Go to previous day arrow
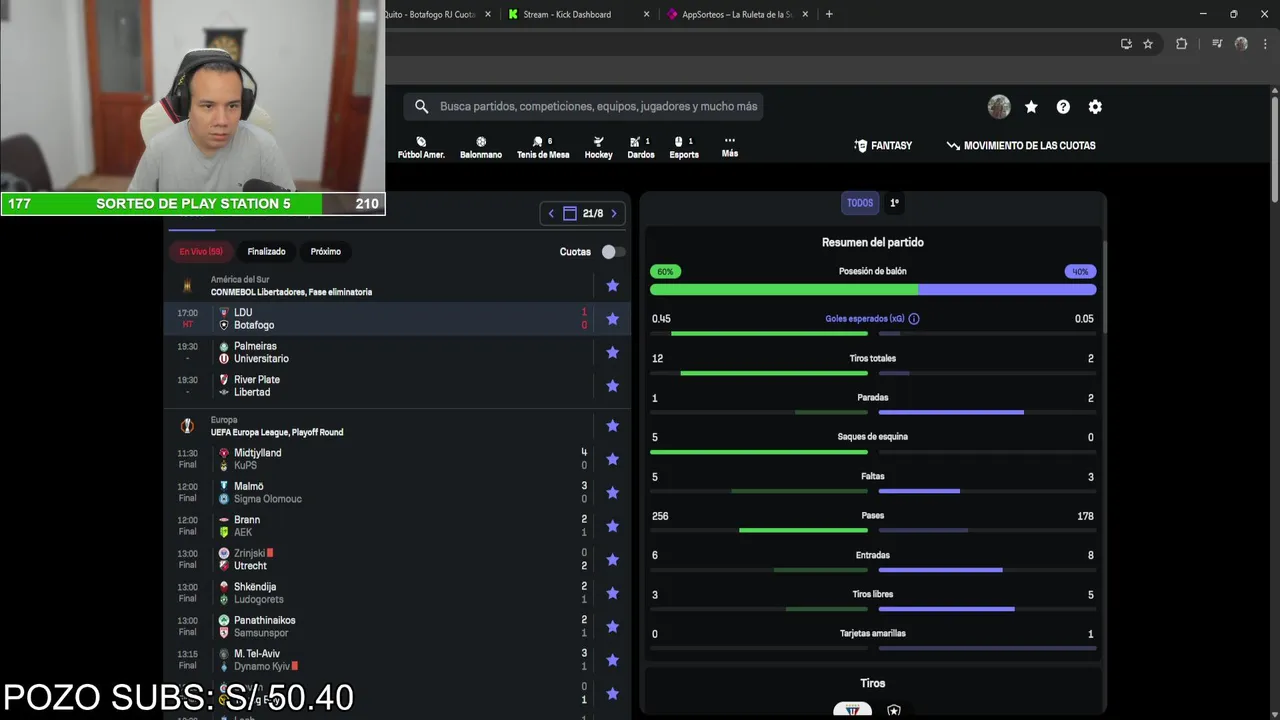Image resolution: width=1280 pixels, height=720 pixels. point(550,213)
